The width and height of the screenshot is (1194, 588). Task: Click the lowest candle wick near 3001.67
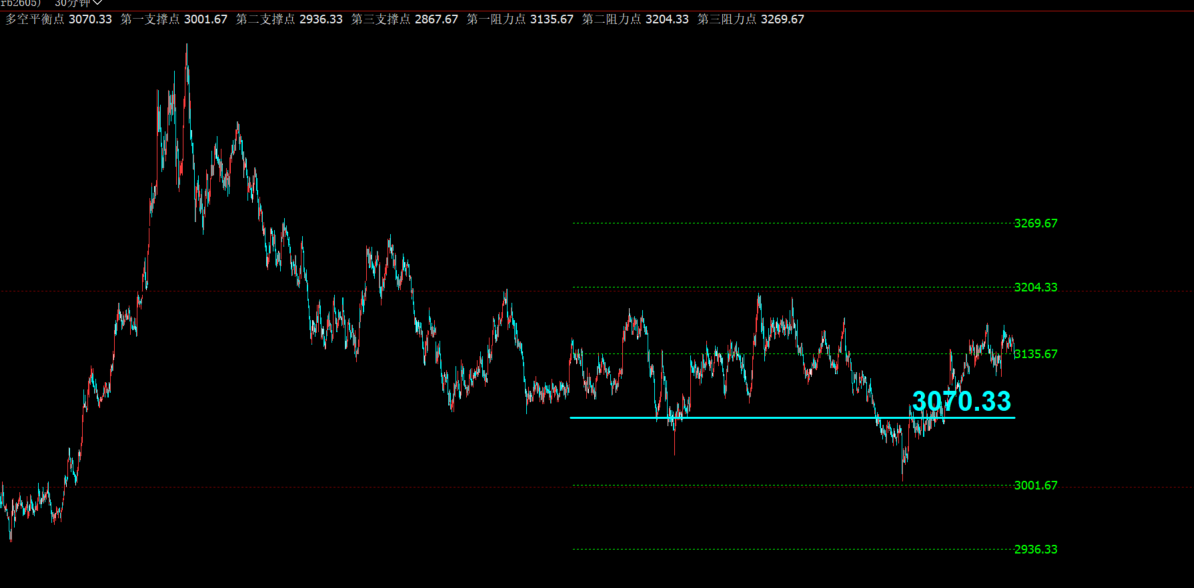[x=903, y=477]
